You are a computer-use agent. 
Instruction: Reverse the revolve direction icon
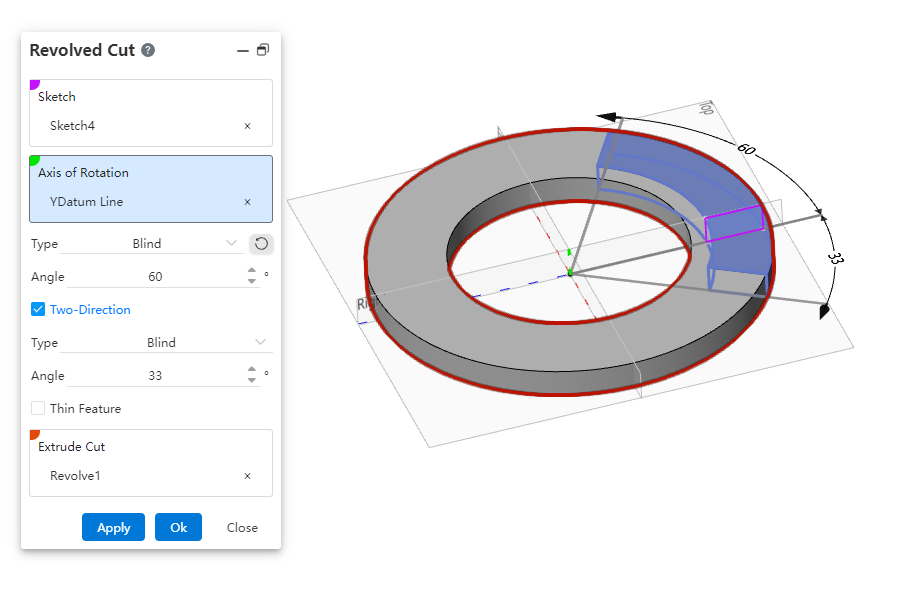261,244
